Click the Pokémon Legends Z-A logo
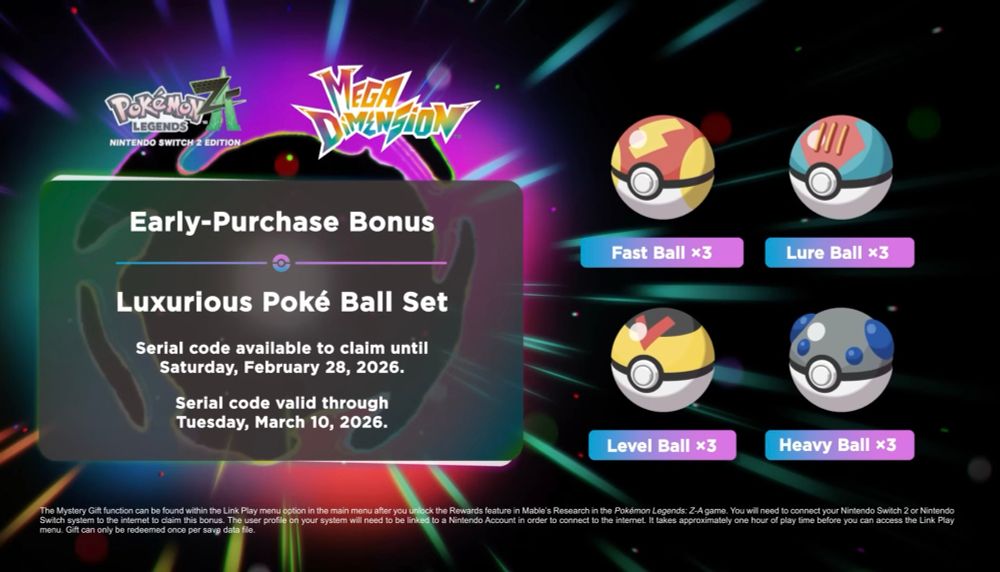This screenshot has width=1000, height=572. tap(173, 108)
